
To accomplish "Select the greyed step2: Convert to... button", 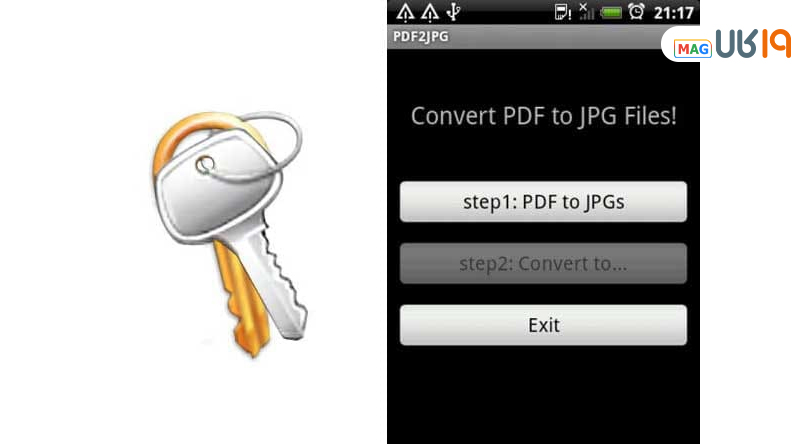I will 543,263.
